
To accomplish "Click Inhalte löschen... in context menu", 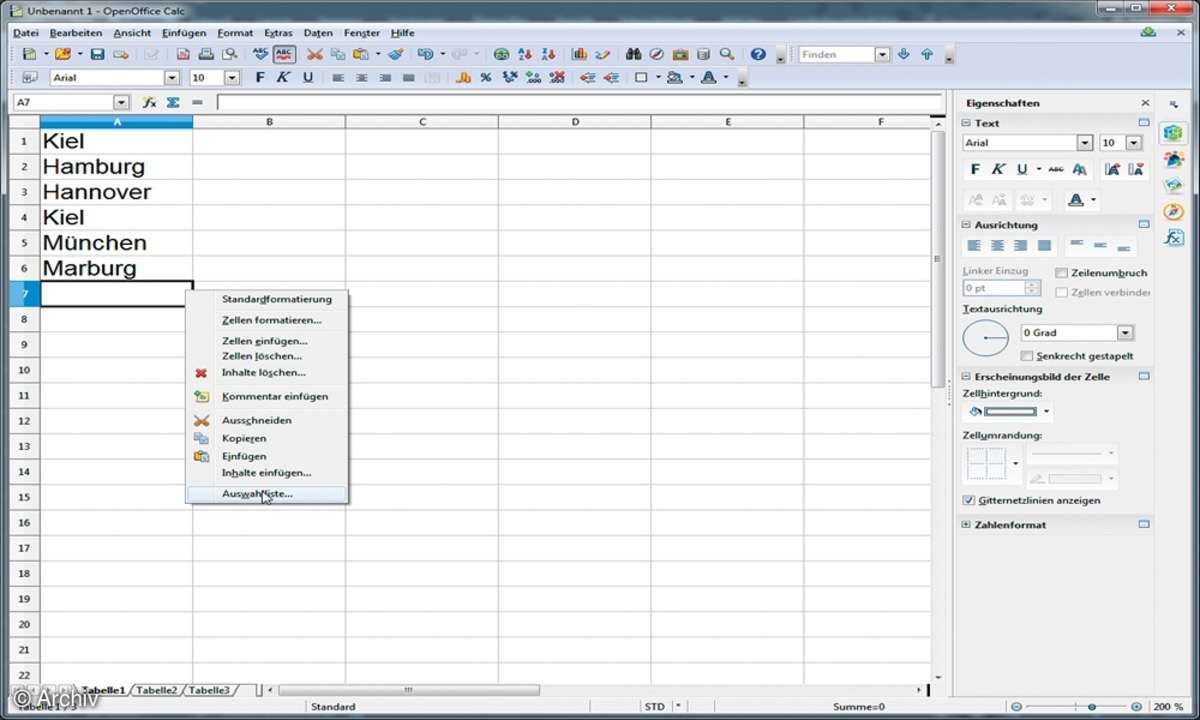I will (x=267, y=372).
